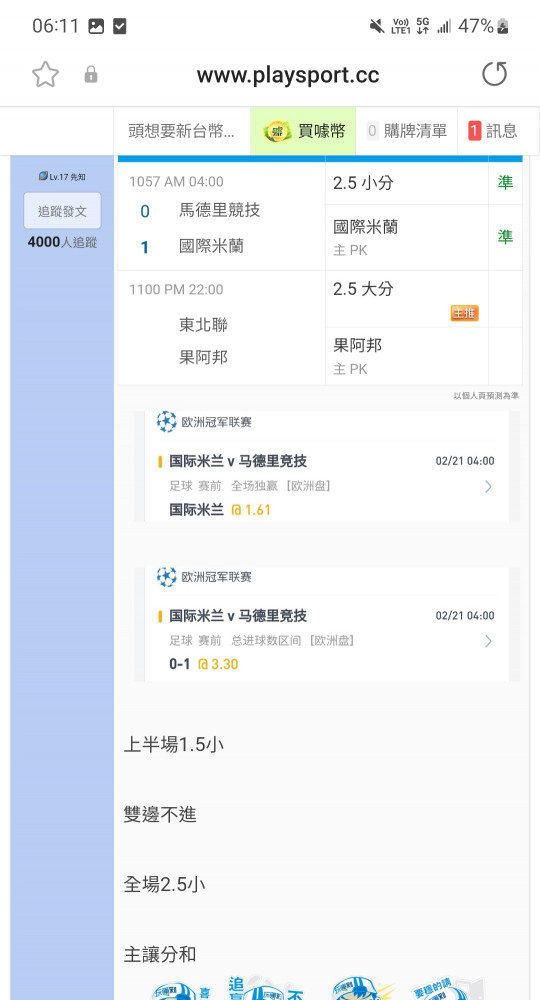Reload the page with refresh icon
540x1000 pixels.
(x=494, y=74)
